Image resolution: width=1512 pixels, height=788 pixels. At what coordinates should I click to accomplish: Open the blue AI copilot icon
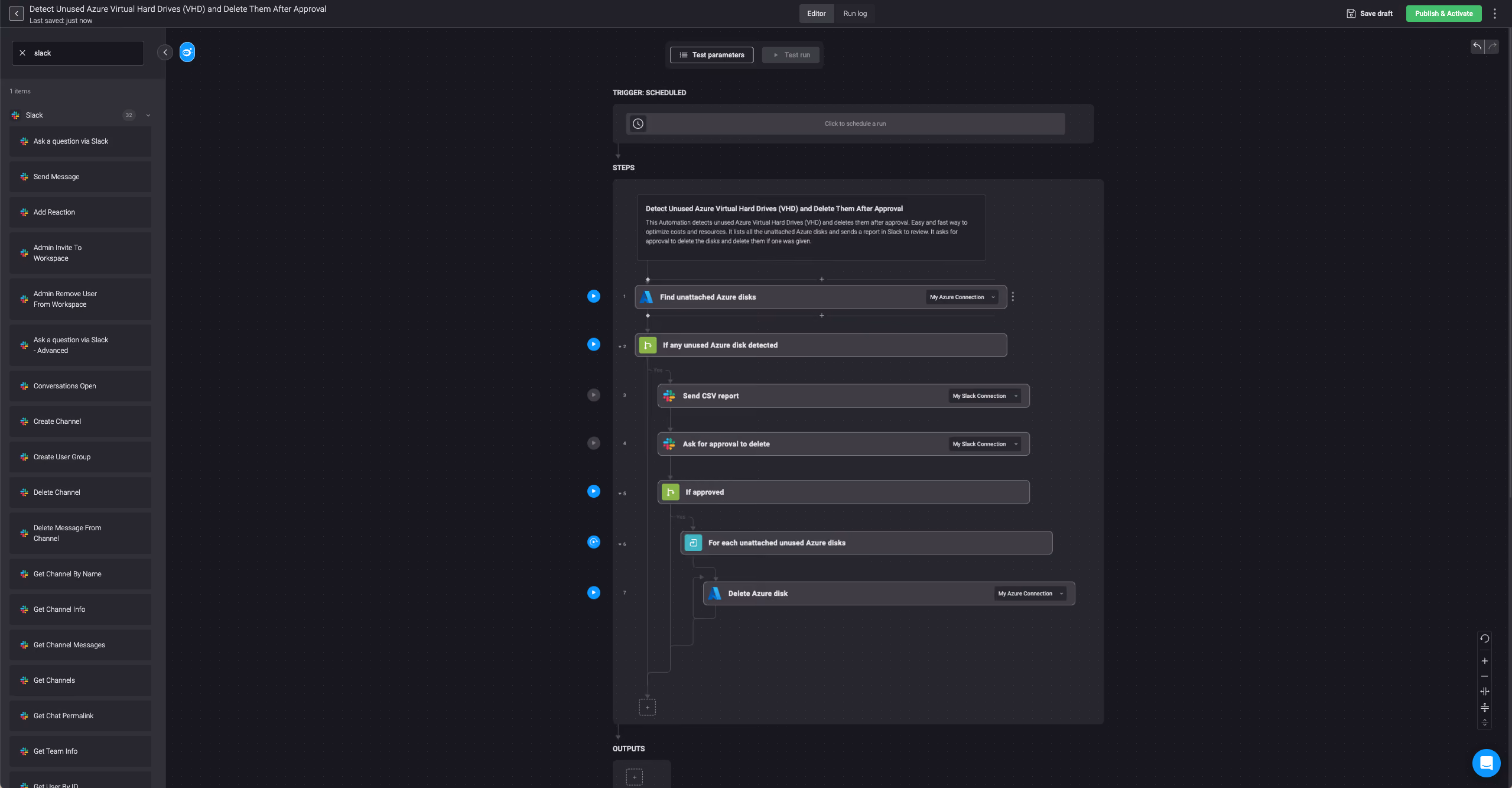(x=187, y=53)
